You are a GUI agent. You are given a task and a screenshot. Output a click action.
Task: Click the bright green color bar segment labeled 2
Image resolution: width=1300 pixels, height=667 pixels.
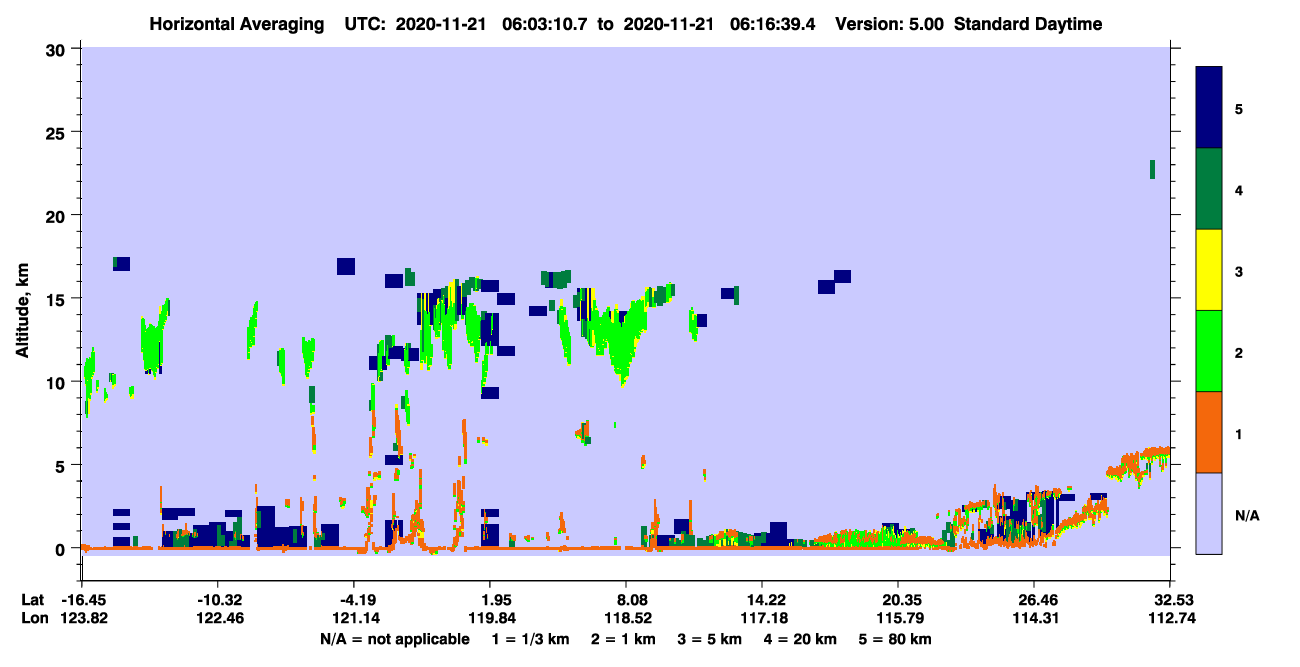tap(1209, 351)
